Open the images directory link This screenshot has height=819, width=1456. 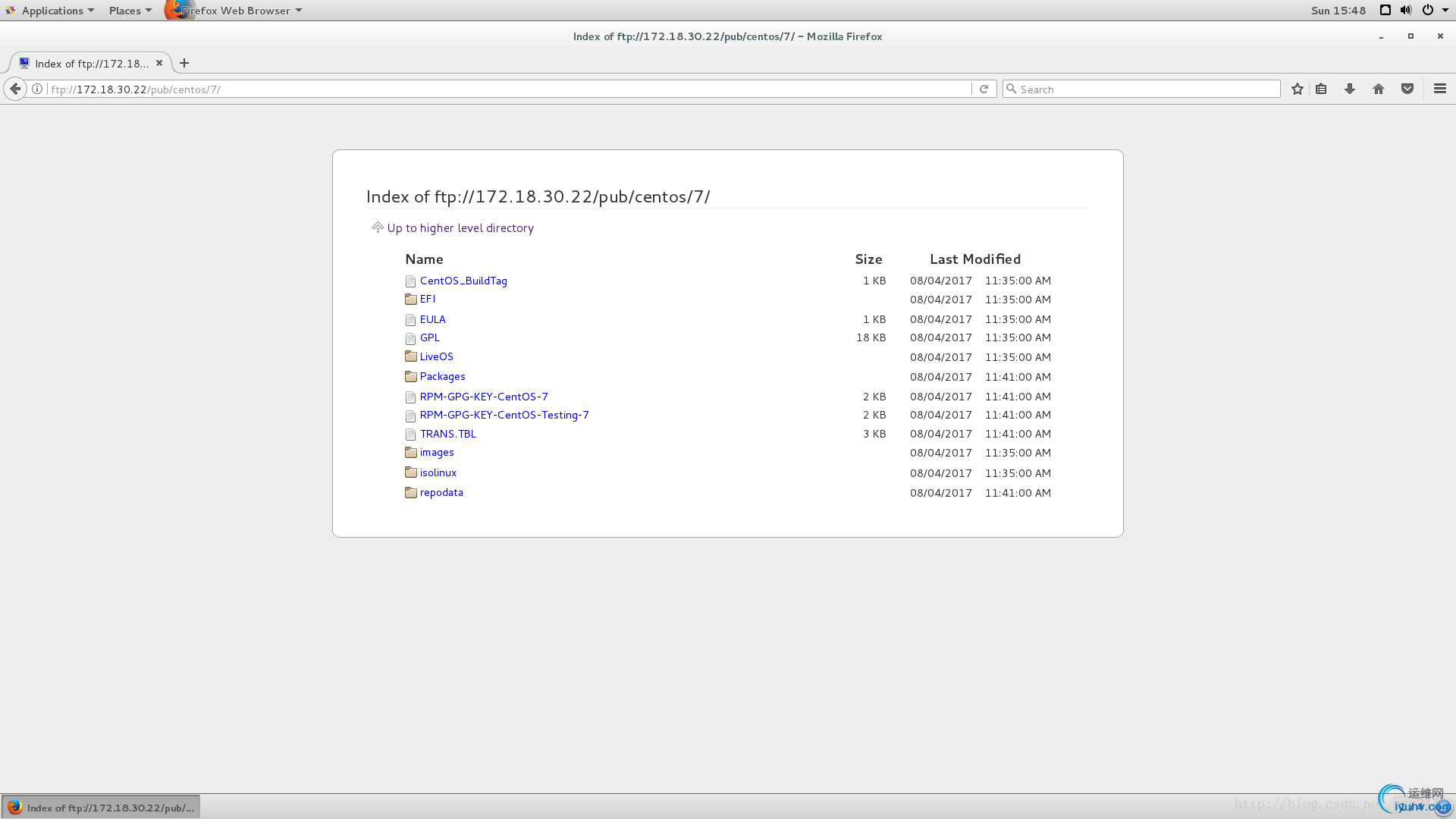coord(437,452)
